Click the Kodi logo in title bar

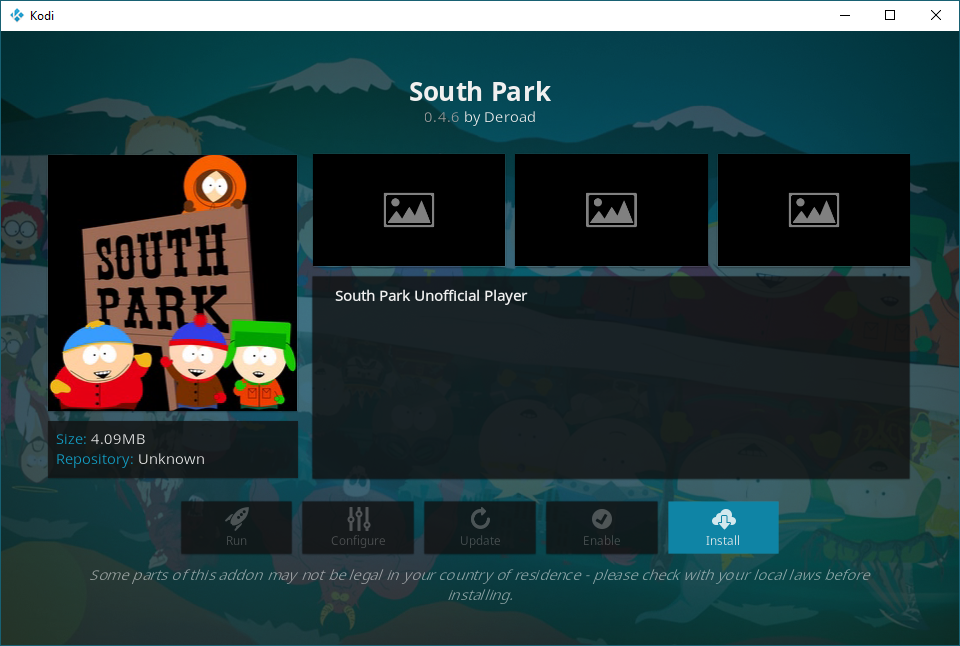(x=17, y=15)
